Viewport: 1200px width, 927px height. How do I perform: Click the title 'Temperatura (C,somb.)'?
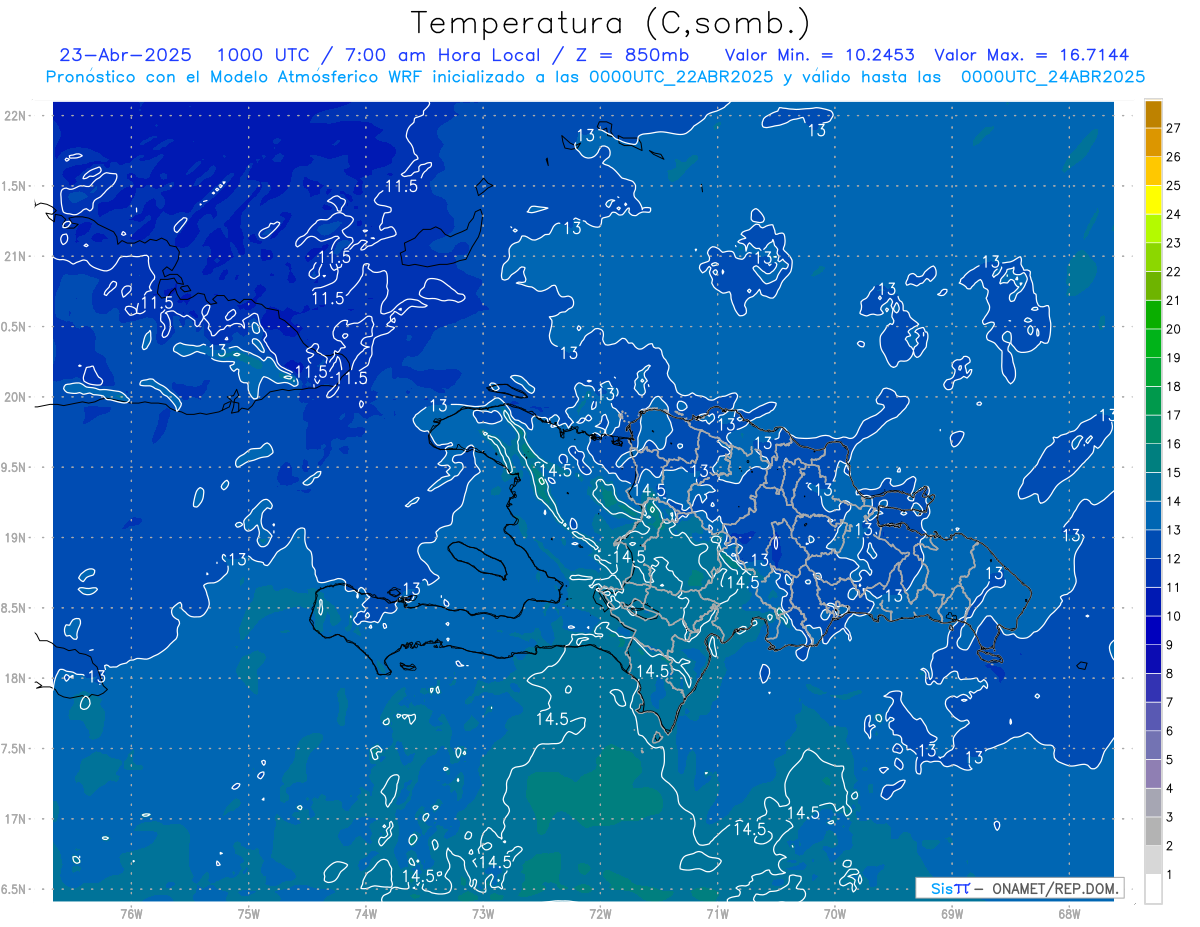pos(610,23)
